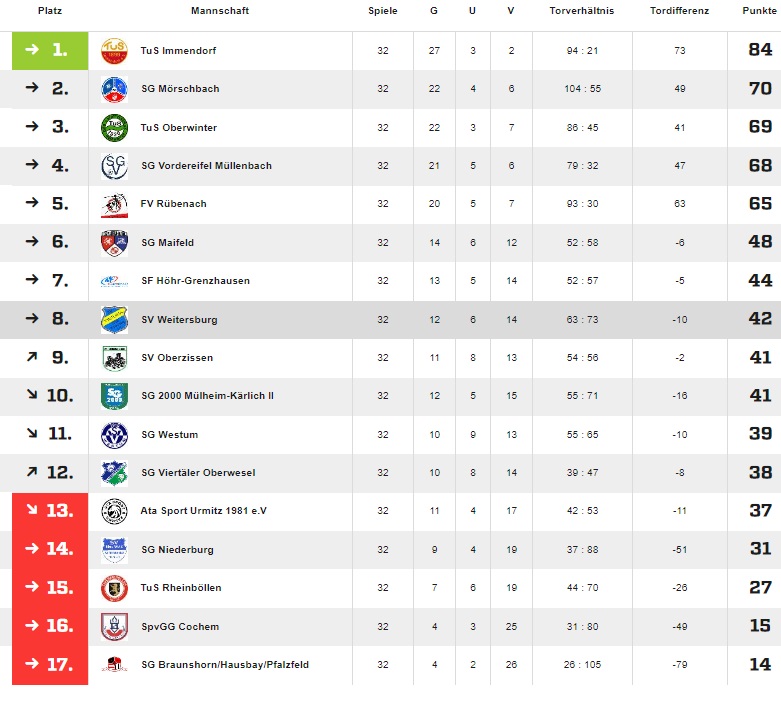
Task: Click the TuS Oberwinter green logo
Action: click(x=114, y=127)
